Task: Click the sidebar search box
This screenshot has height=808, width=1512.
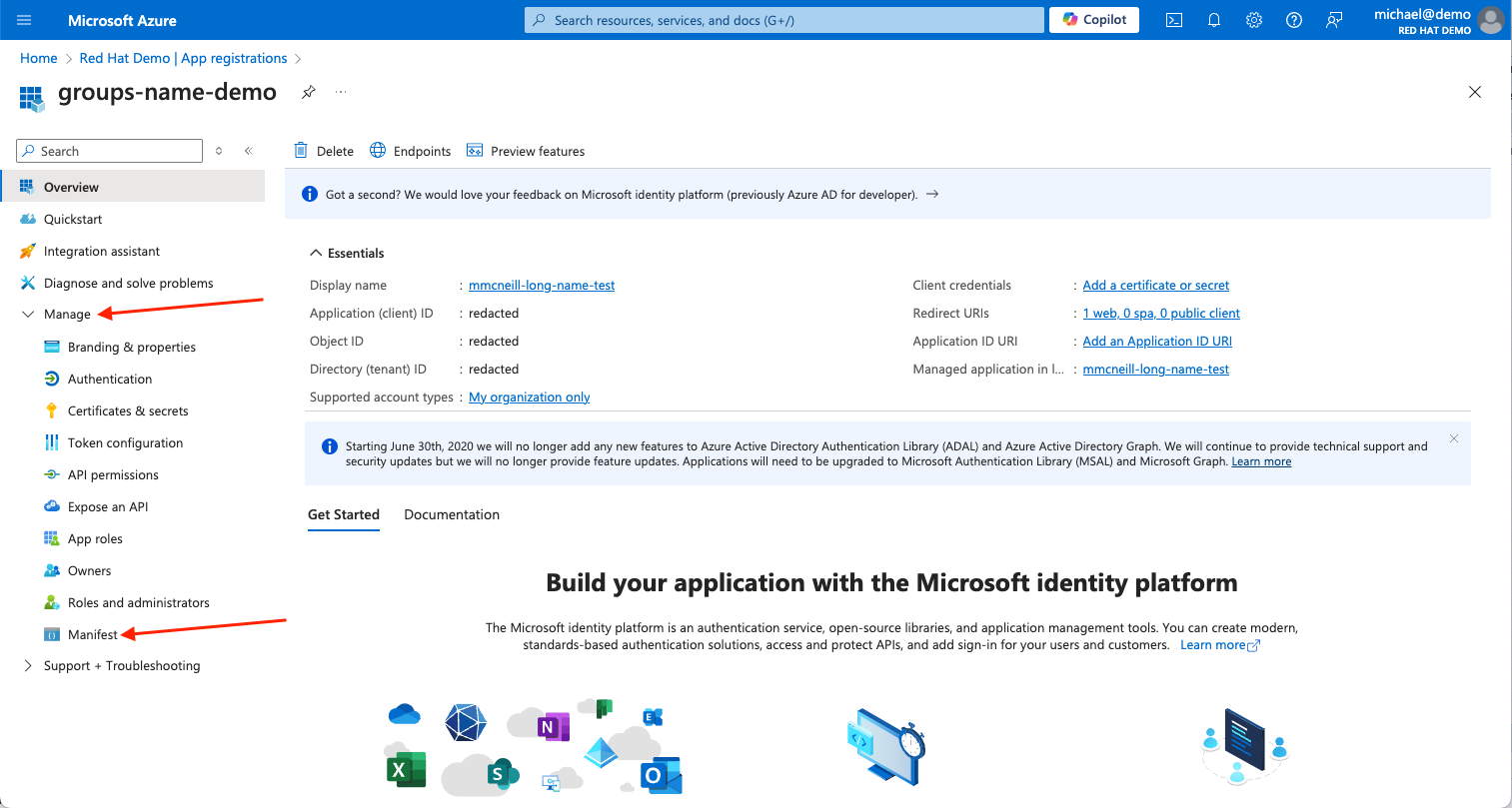Action: tap(108, 150)
